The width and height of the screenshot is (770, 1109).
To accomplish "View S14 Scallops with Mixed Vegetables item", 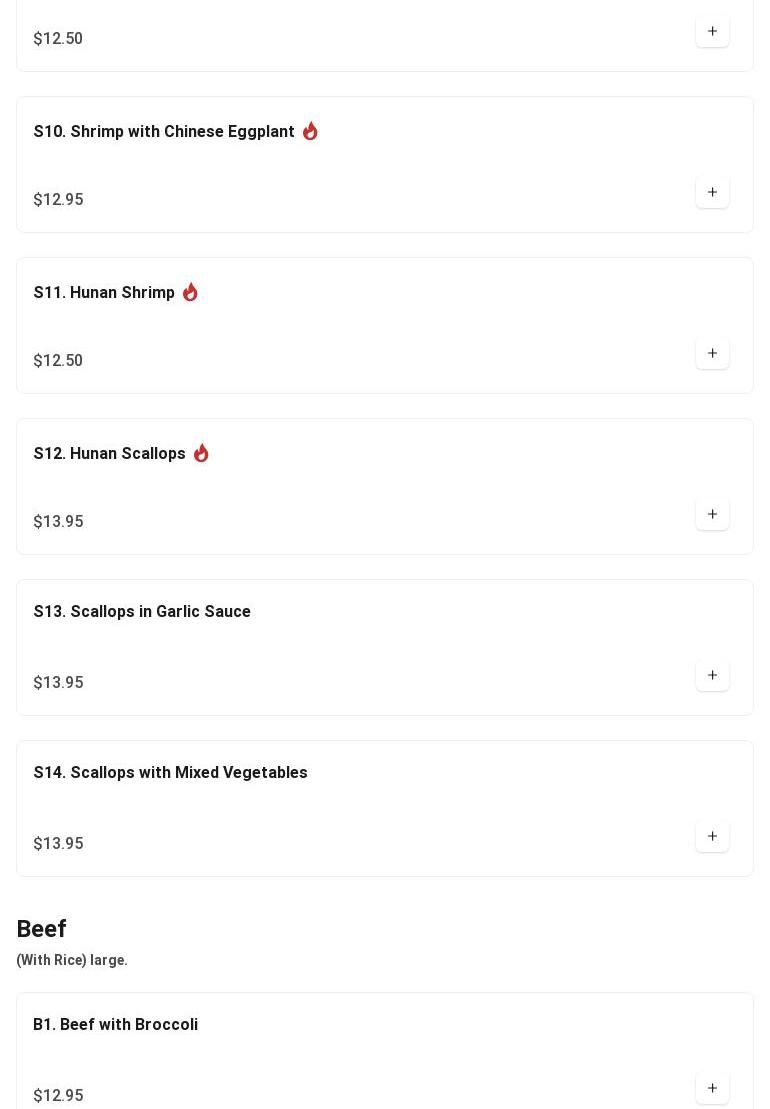I will pos(170,773).
